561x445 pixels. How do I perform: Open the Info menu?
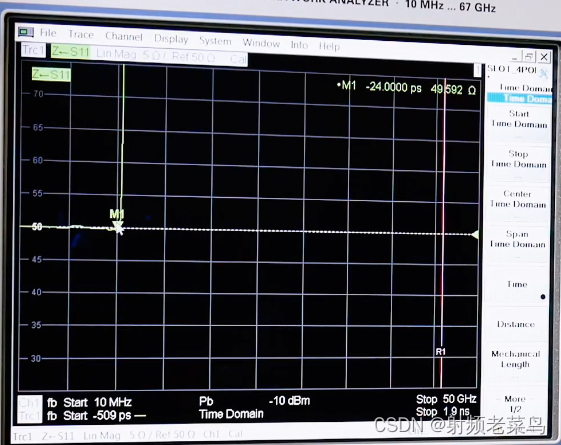click(x=299, y=45)
